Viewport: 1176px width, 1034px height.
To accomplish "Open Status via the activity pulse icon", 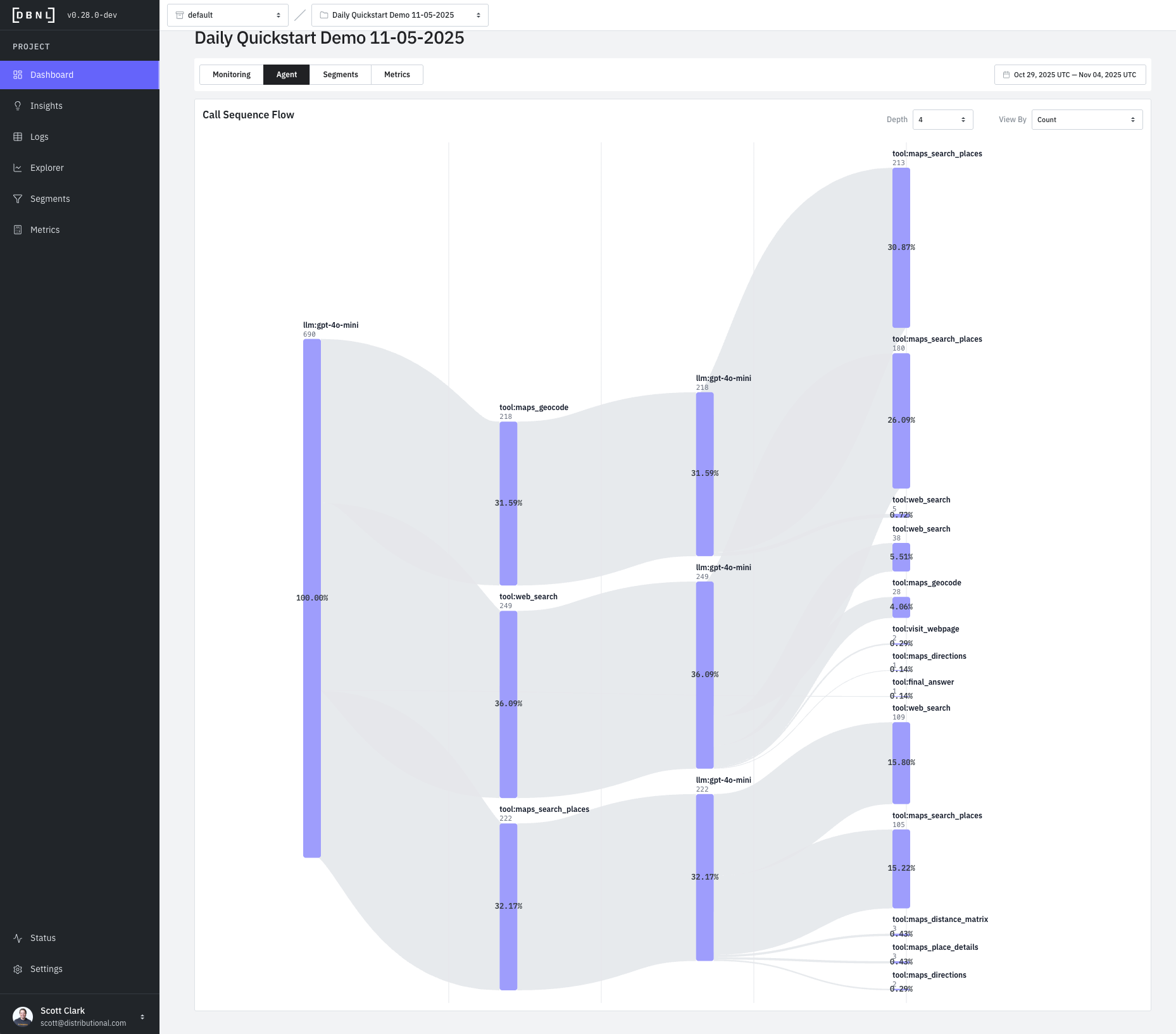I will click(18, 938).
